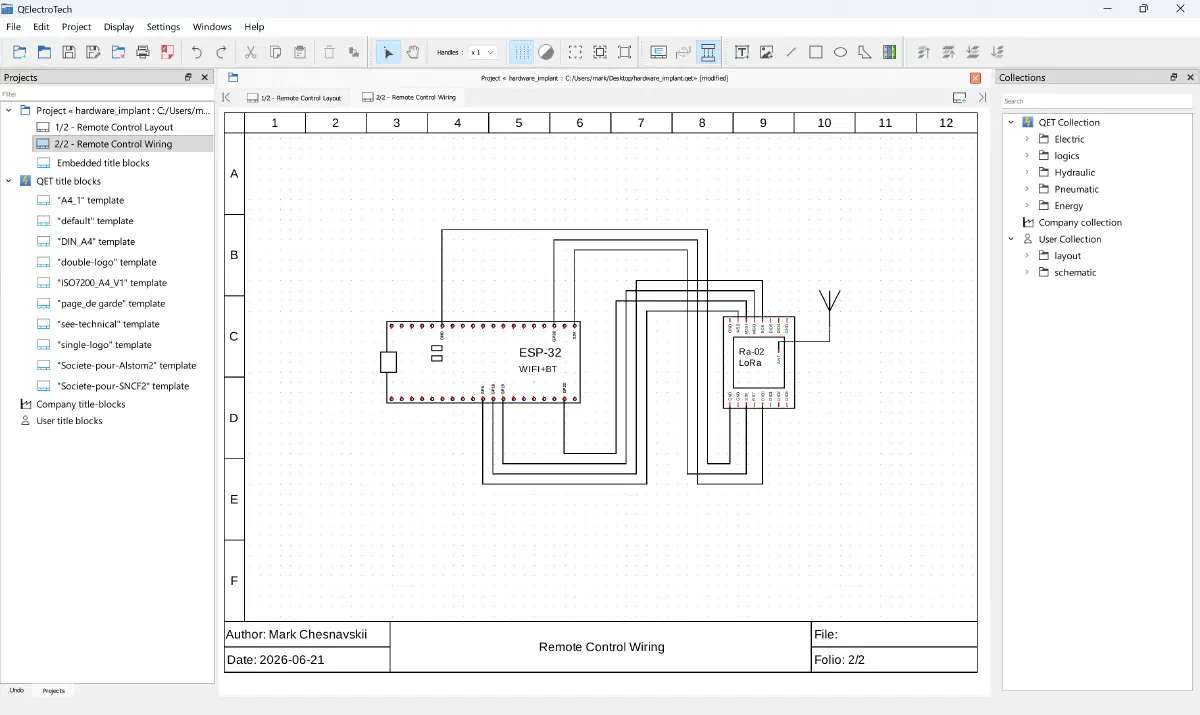Add a text field to the folio
This screenshot has height=715, width=1200.
click(x=742, y=52)
